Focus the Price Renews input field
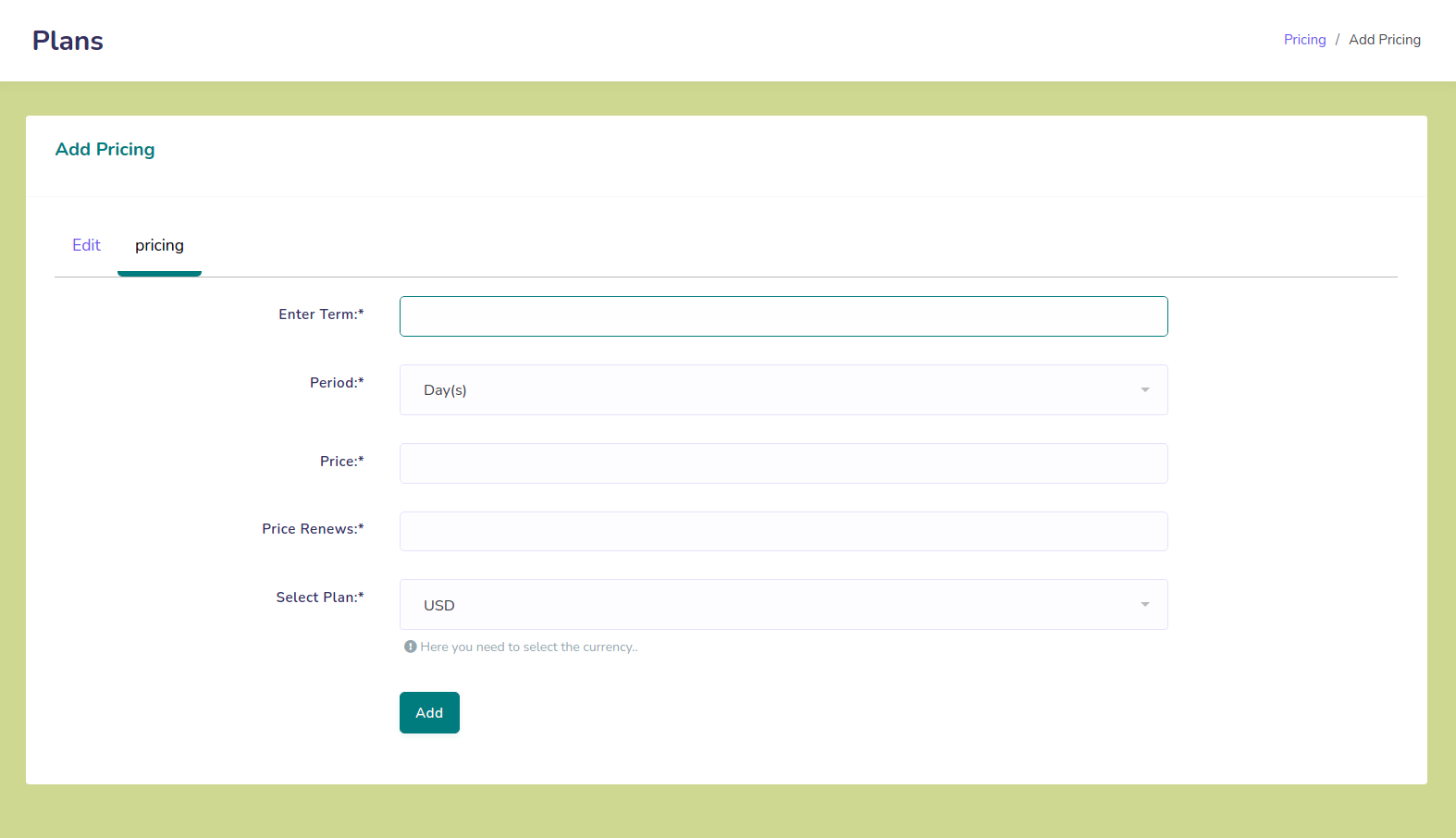 (x=783, y=532)
